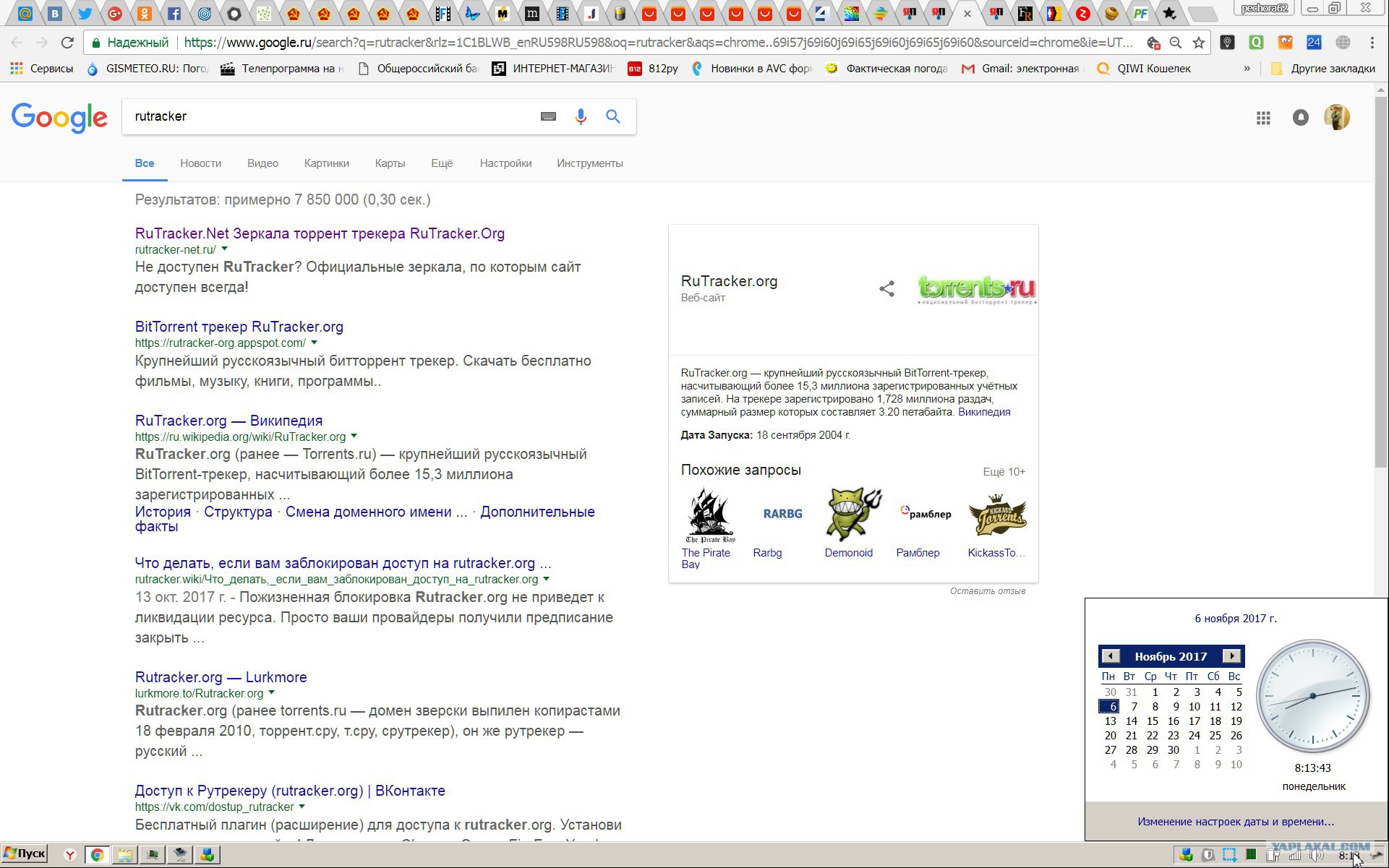
Task: Open the Пуск start button
Action: point(24,854)
